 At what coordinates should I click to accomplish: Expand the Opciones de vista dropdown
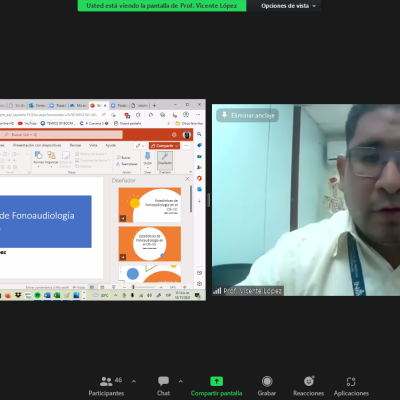[288, 6]
